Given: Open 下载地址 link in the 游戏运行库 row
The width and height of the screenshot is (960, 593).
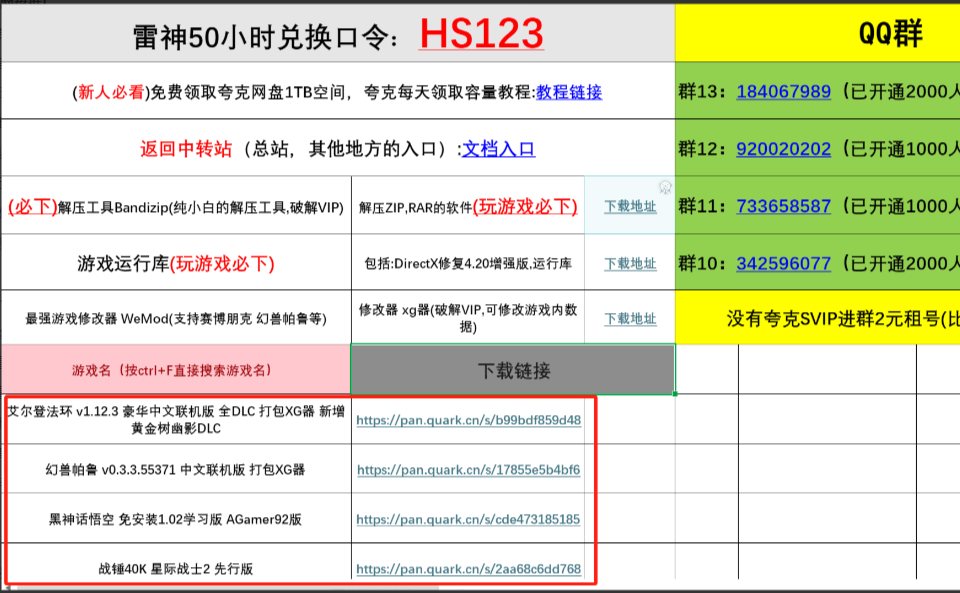Looking at the screenshot, I should (x=630, y=264).
